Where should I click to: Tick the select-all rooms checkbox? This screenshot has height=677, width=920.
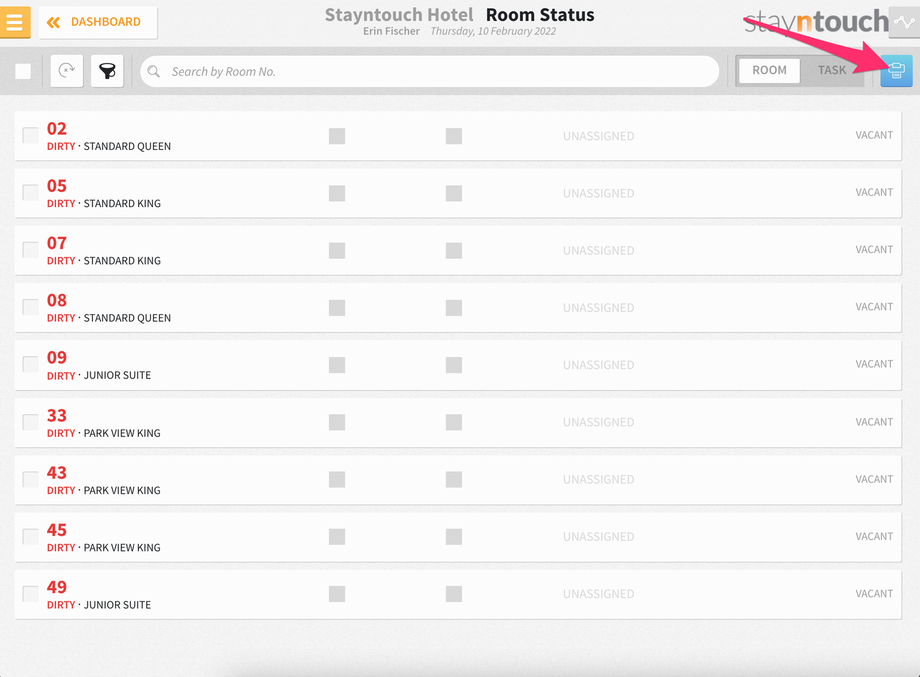pos(23,72)
